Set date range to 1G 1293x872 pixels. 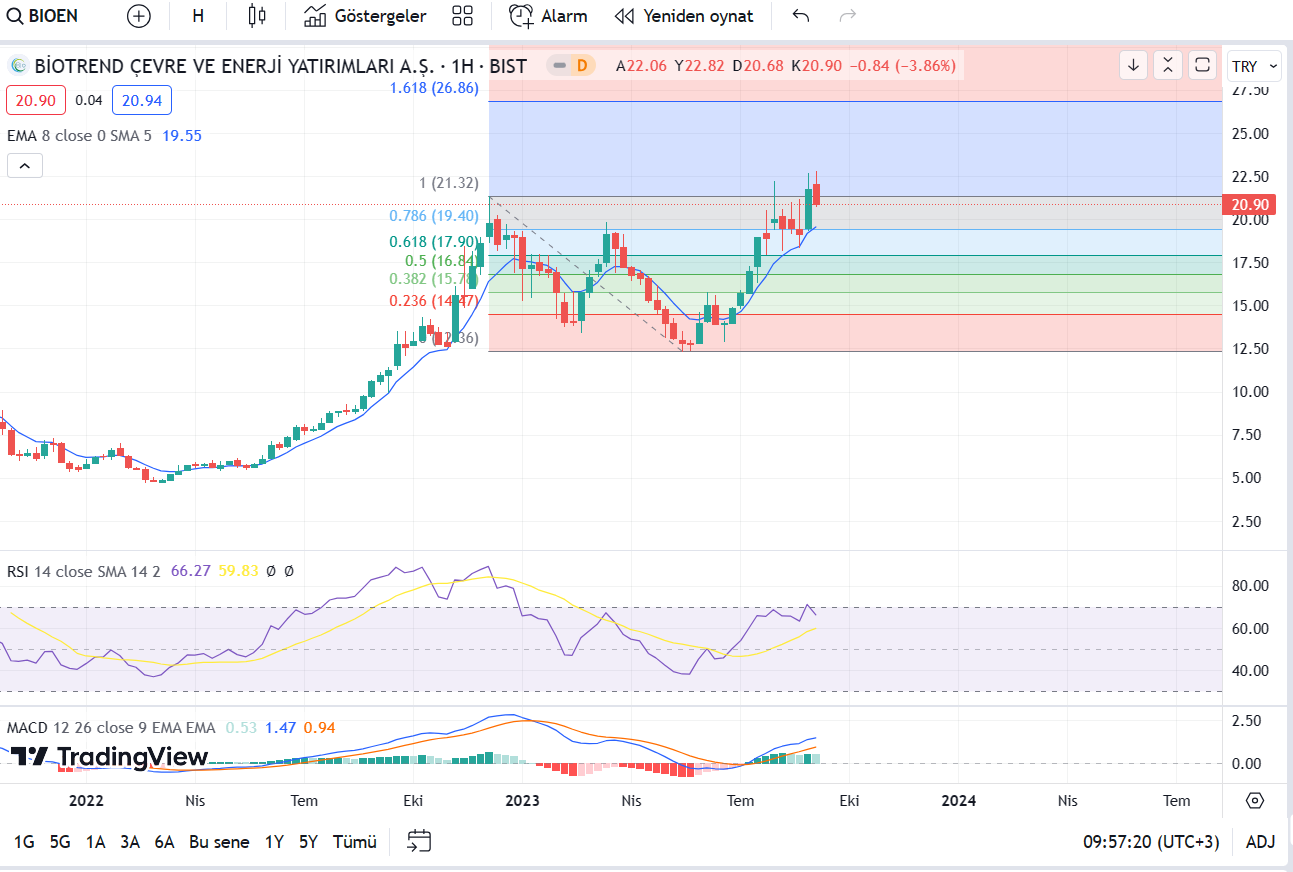(x=24, y=842)
